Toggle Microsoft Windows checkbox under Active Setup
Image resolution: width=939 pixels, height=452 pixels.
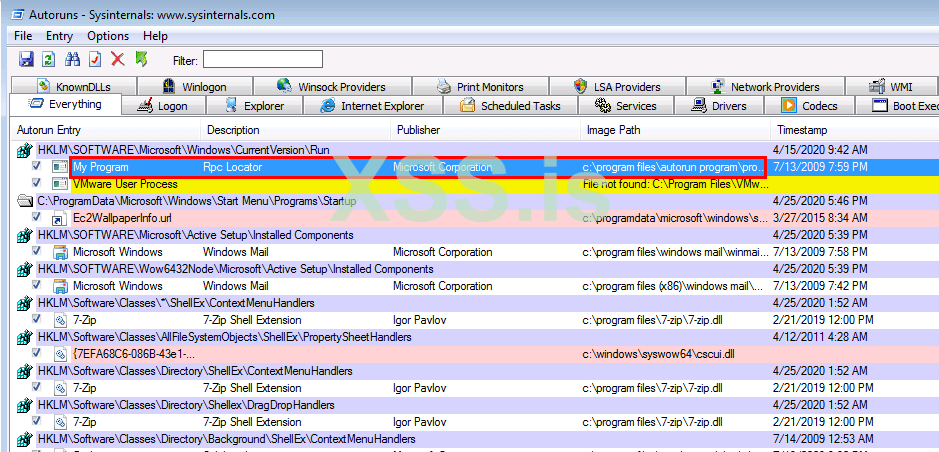37,251
